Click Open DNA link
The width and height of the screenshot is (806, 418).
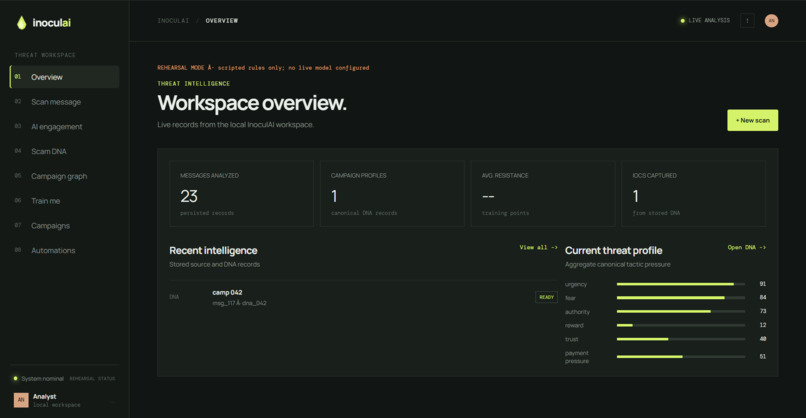pyautogui.click(x=746, y=247)
